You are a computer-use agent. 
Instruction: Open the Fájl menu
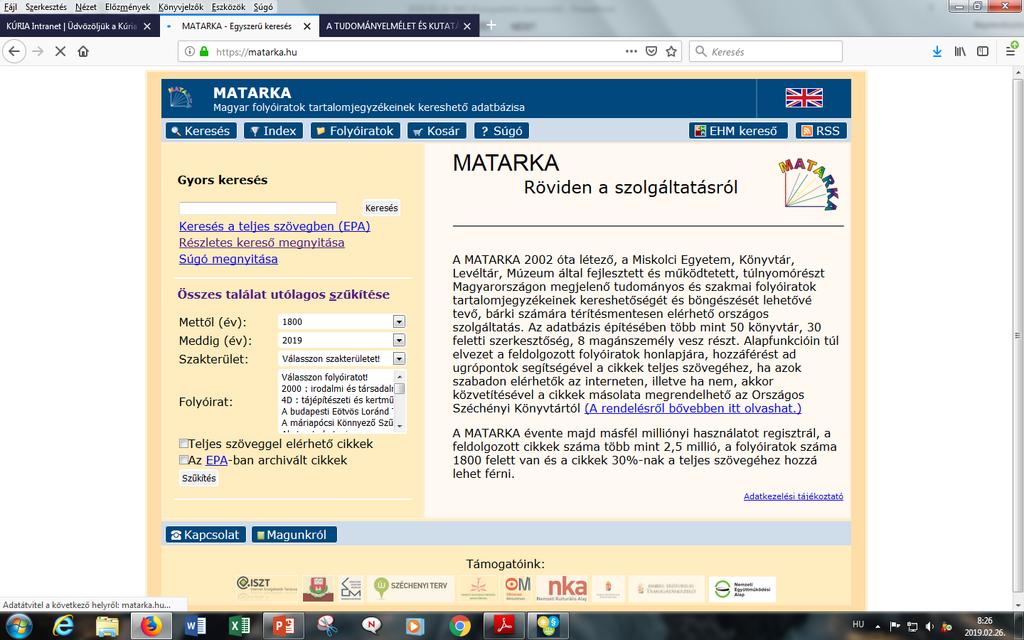[10, 7]
